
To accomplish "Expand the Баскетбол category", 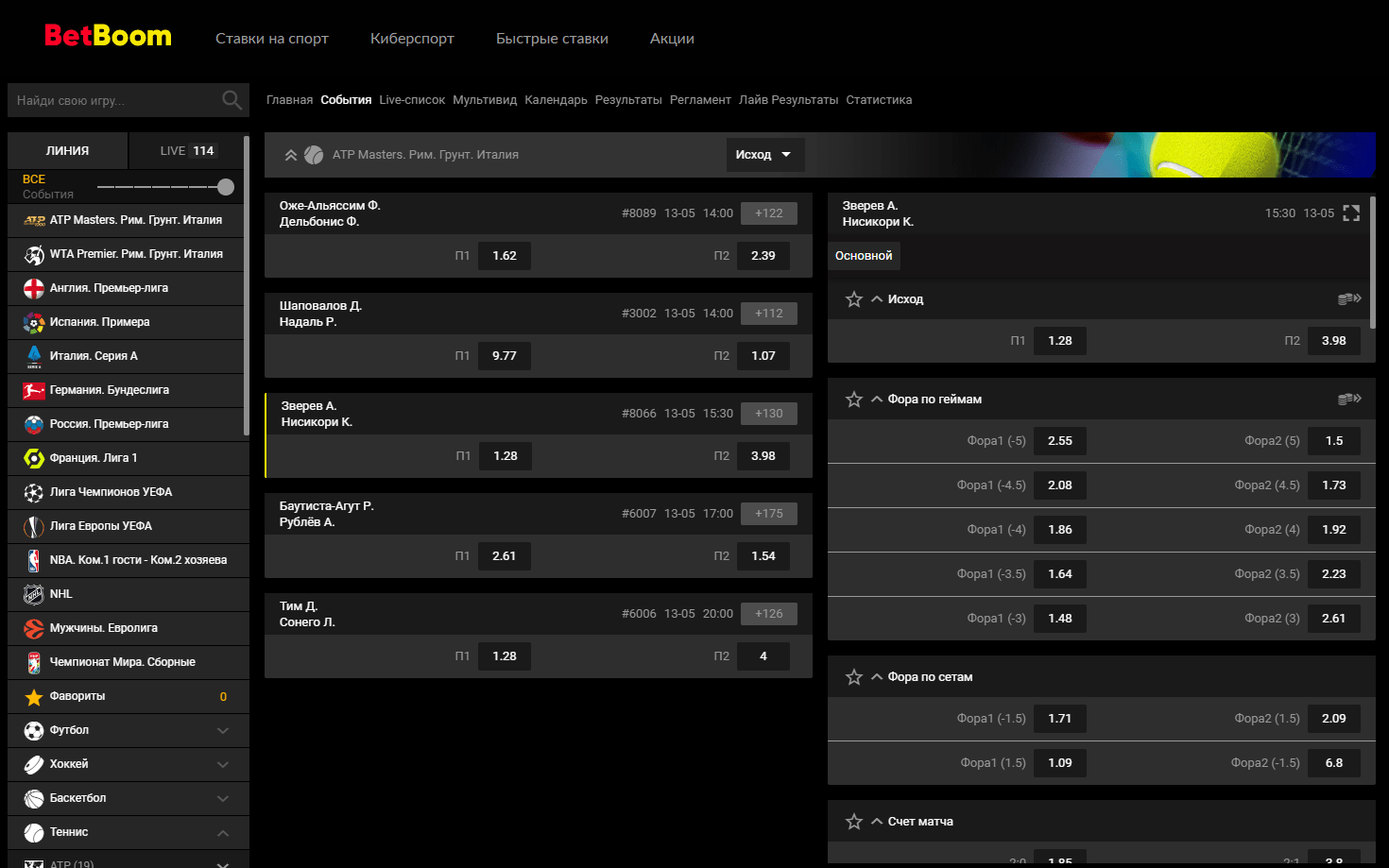I will (x=223, y=798).
